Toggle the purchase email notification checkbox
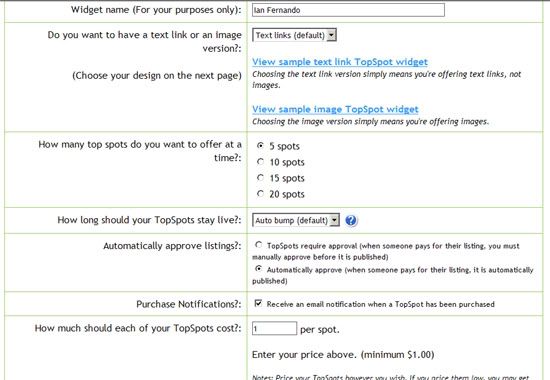Viewport: 550px width, 380px height. 258,303
